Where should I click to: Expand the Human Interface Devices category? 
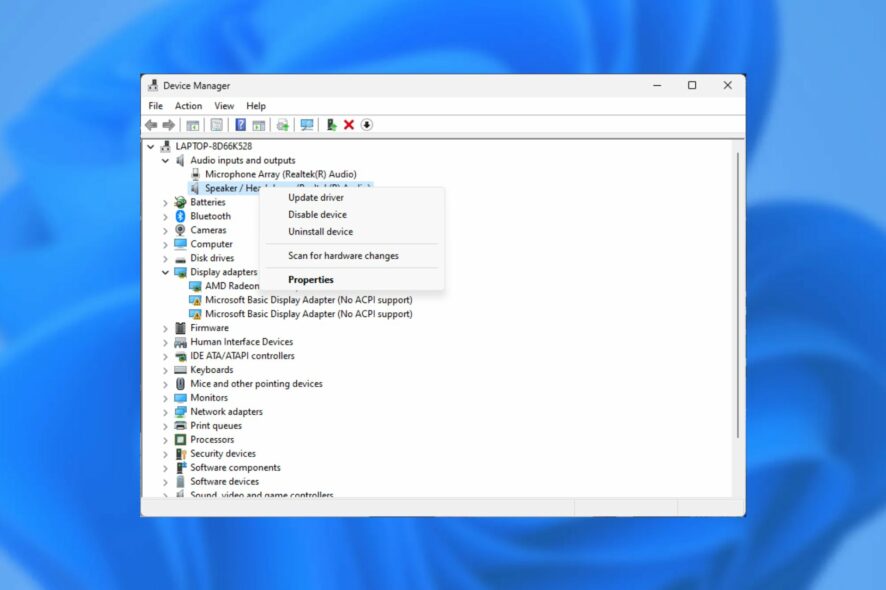(165, 342)
